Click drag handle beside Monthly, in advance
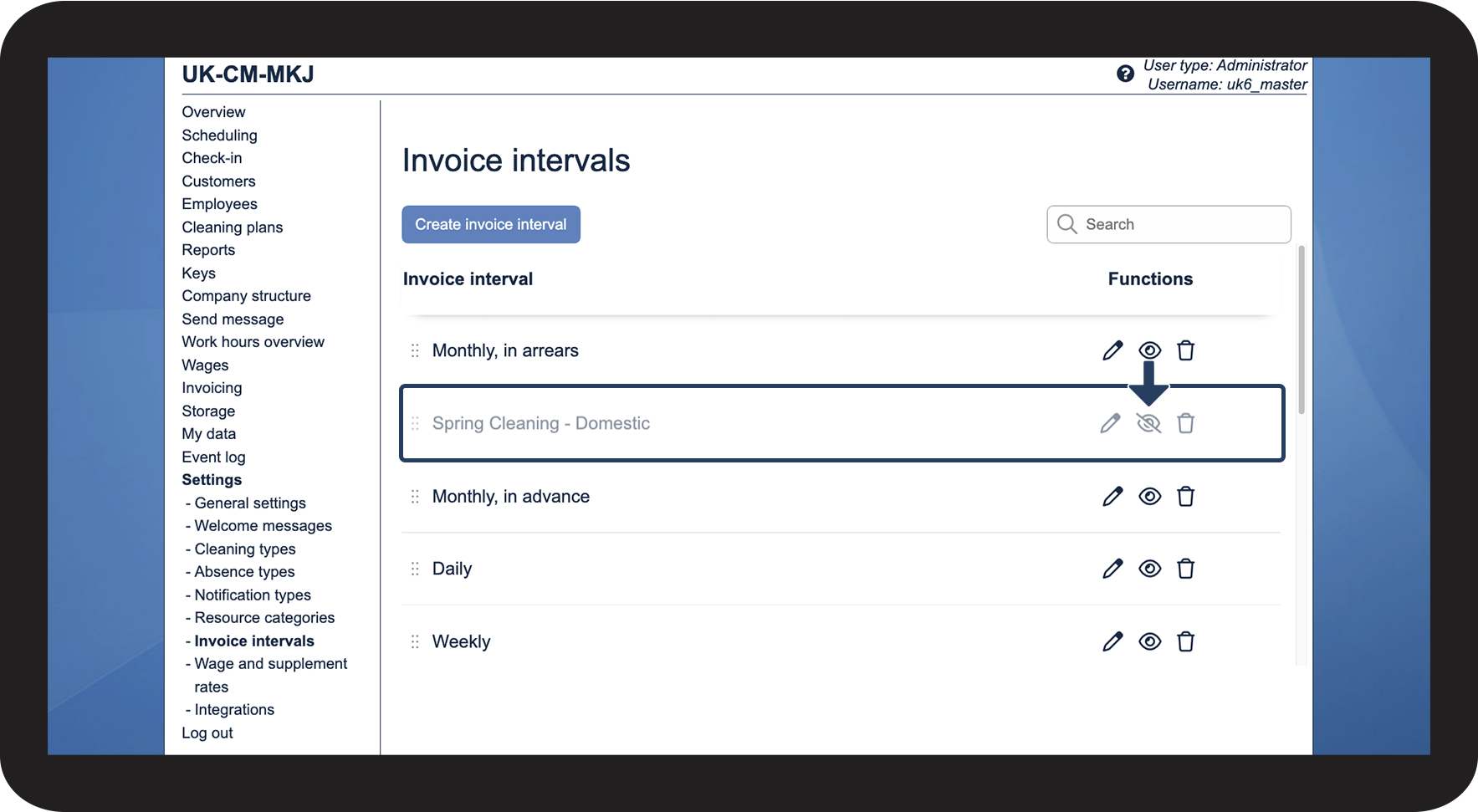Image resolution: width=1478 pixels, height=812 pixels. point(415,497)
